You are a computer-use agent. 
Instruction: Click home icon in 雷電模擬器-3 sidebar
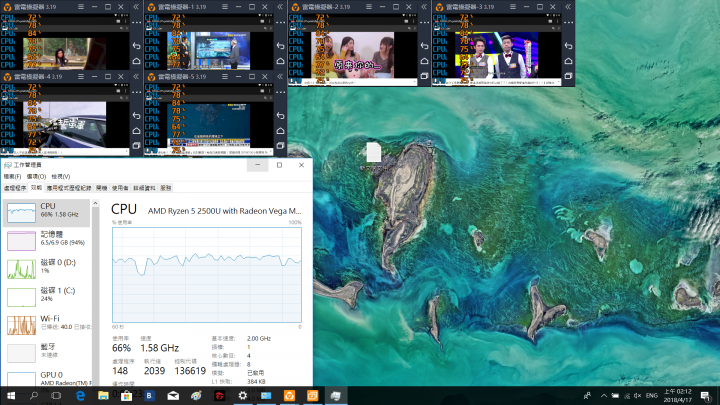tap(568, 61)
